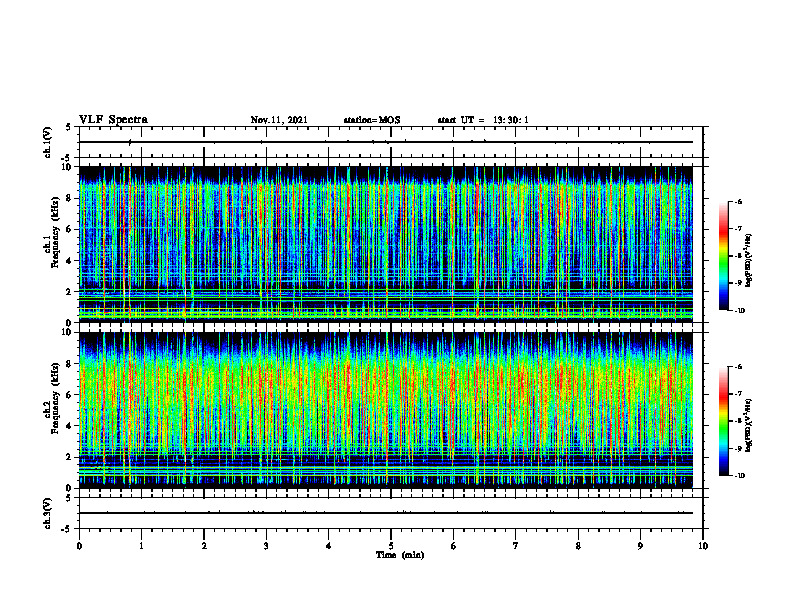The height and width of the screenshot is (612, 792).
Task: Click the "Time (min)" axis title
Action: (x=400, y=555)
